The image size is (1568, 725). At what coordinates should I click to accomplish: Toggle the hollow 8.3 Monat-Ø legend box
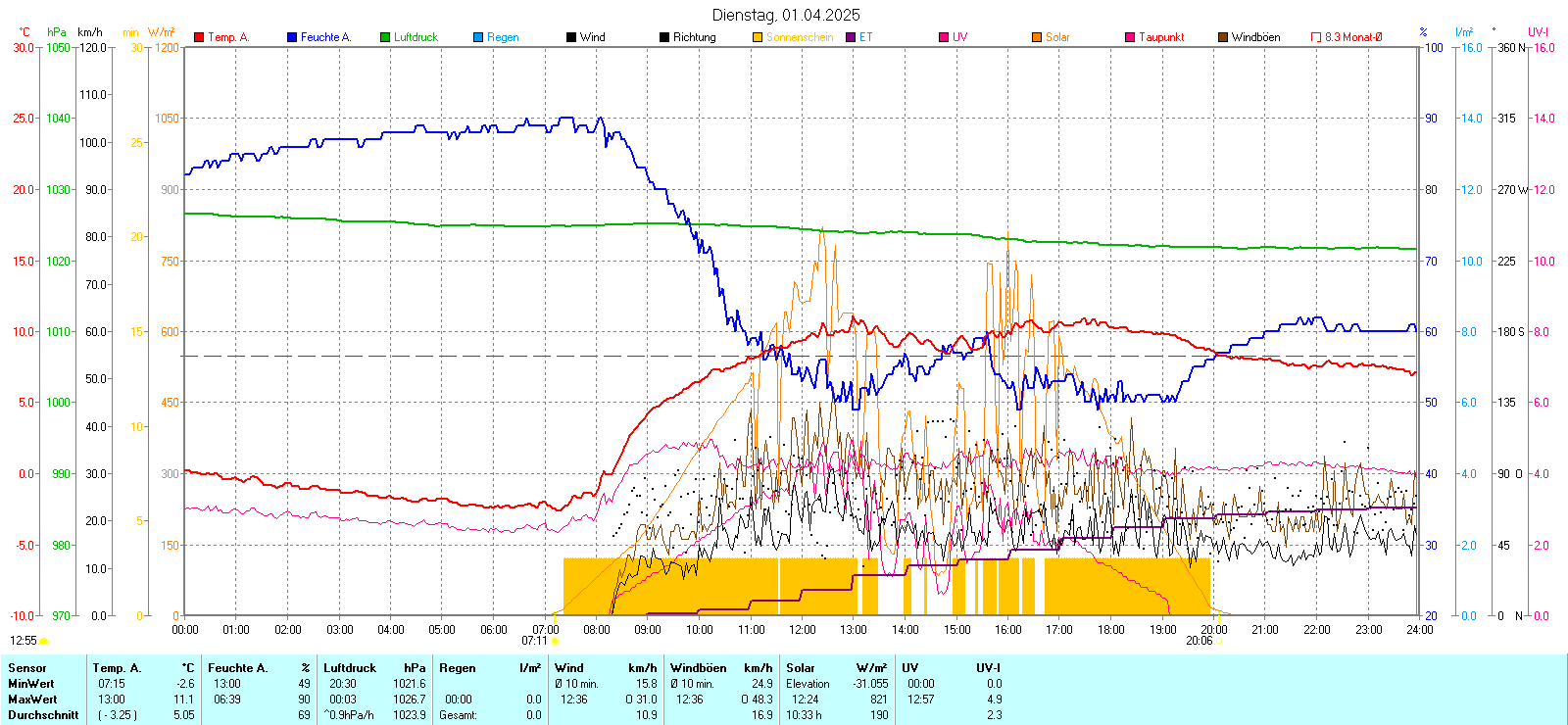point(1316,37)
